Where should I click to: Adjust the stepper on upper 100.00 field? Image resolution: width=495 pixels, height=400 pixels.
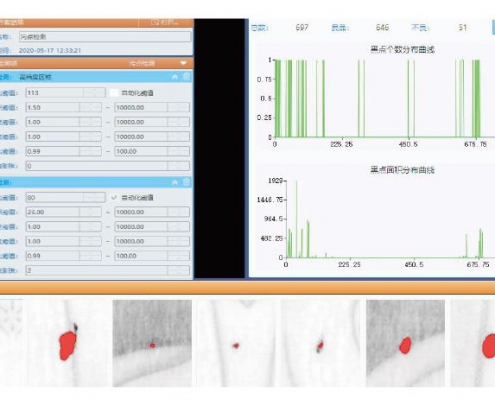tap(178, 151)
